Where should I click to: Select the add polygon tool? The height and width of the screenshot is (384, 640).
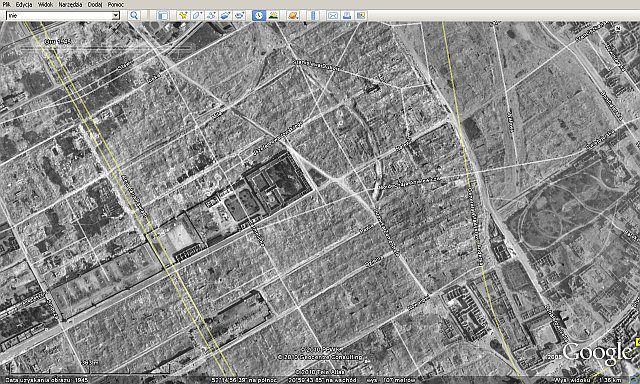(197, 16)
